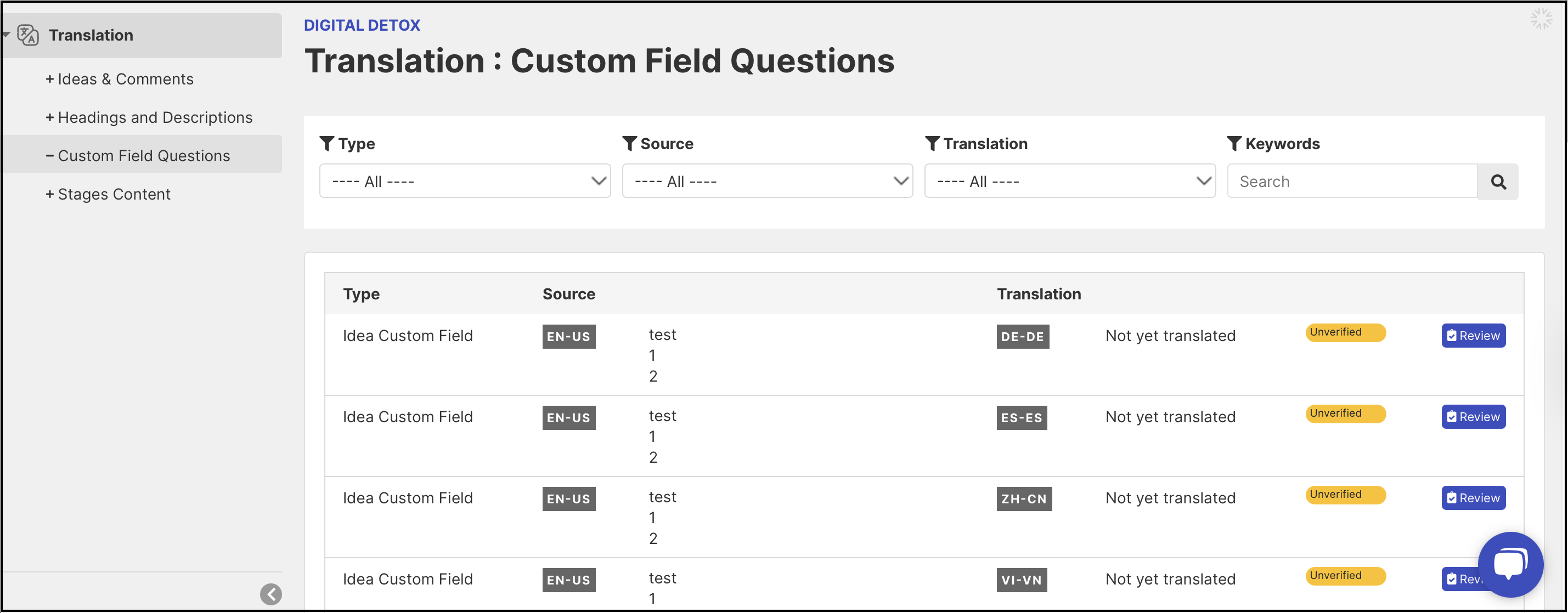1568x613 pixels.
Task: Click the Type filter funnel icon
Action: 327,144
